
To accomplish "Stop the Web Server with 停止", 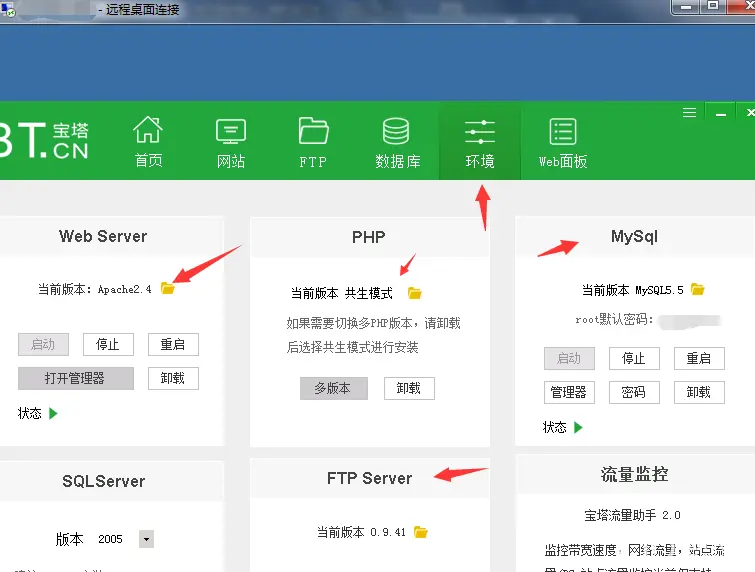I will point(108,344).
